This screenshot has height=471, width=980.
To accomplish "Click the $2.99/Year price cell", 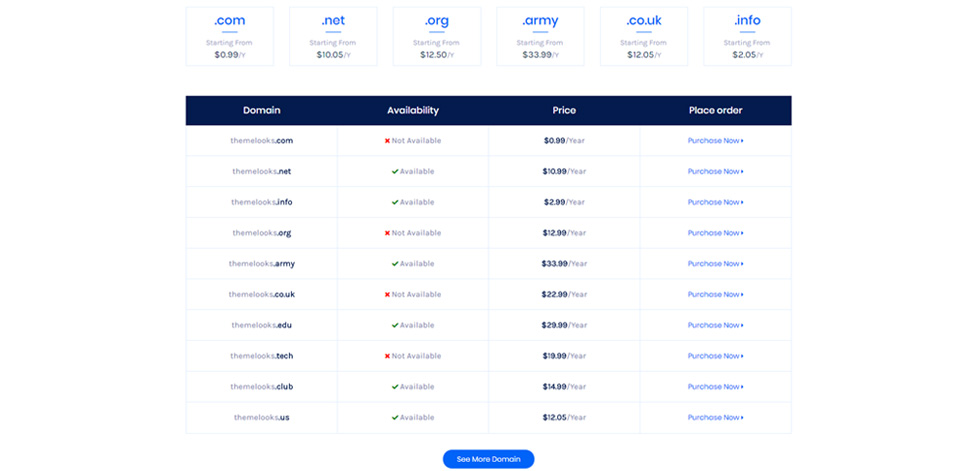I will [x=564, y=202].
